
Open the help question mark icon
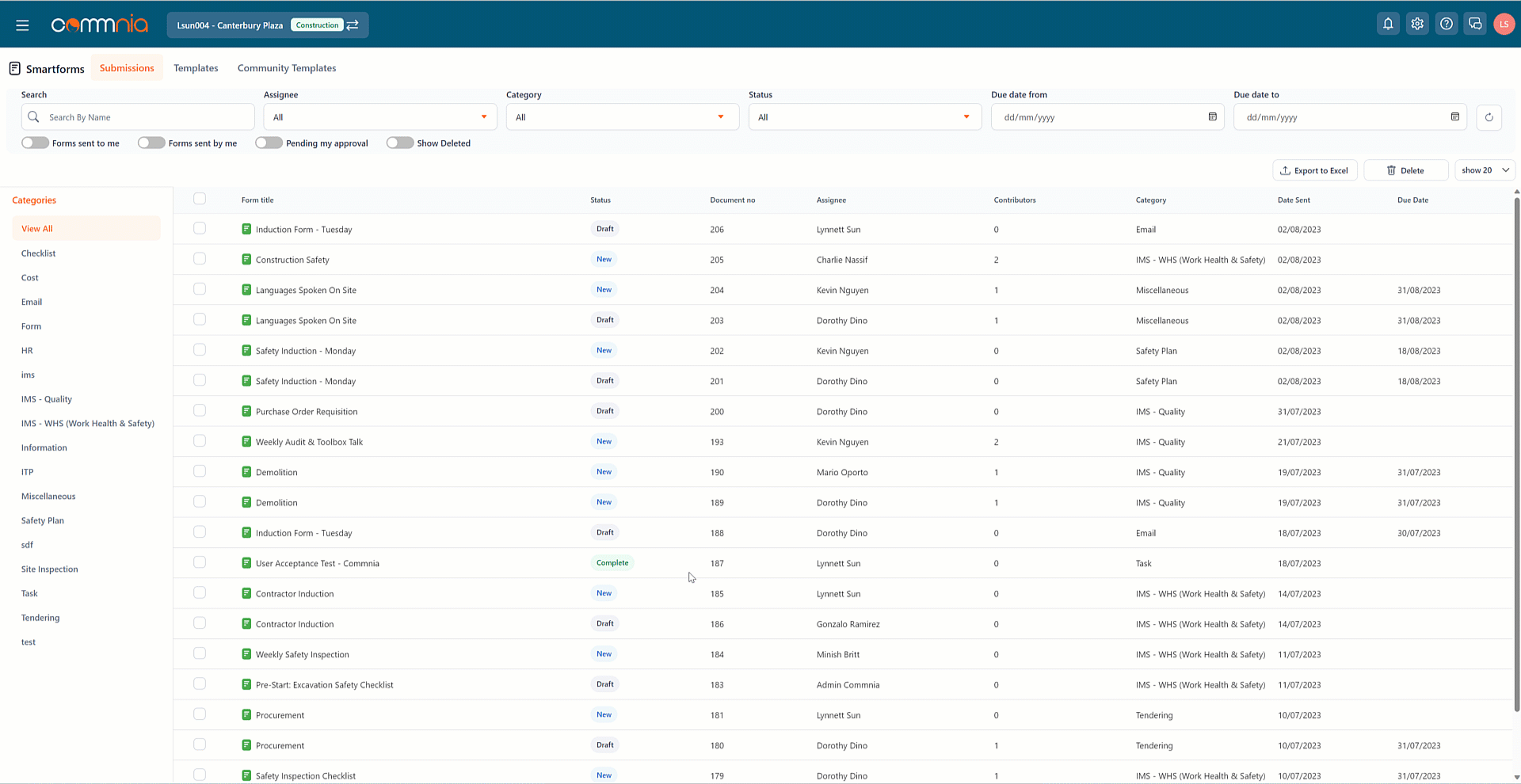(1447, 25)
